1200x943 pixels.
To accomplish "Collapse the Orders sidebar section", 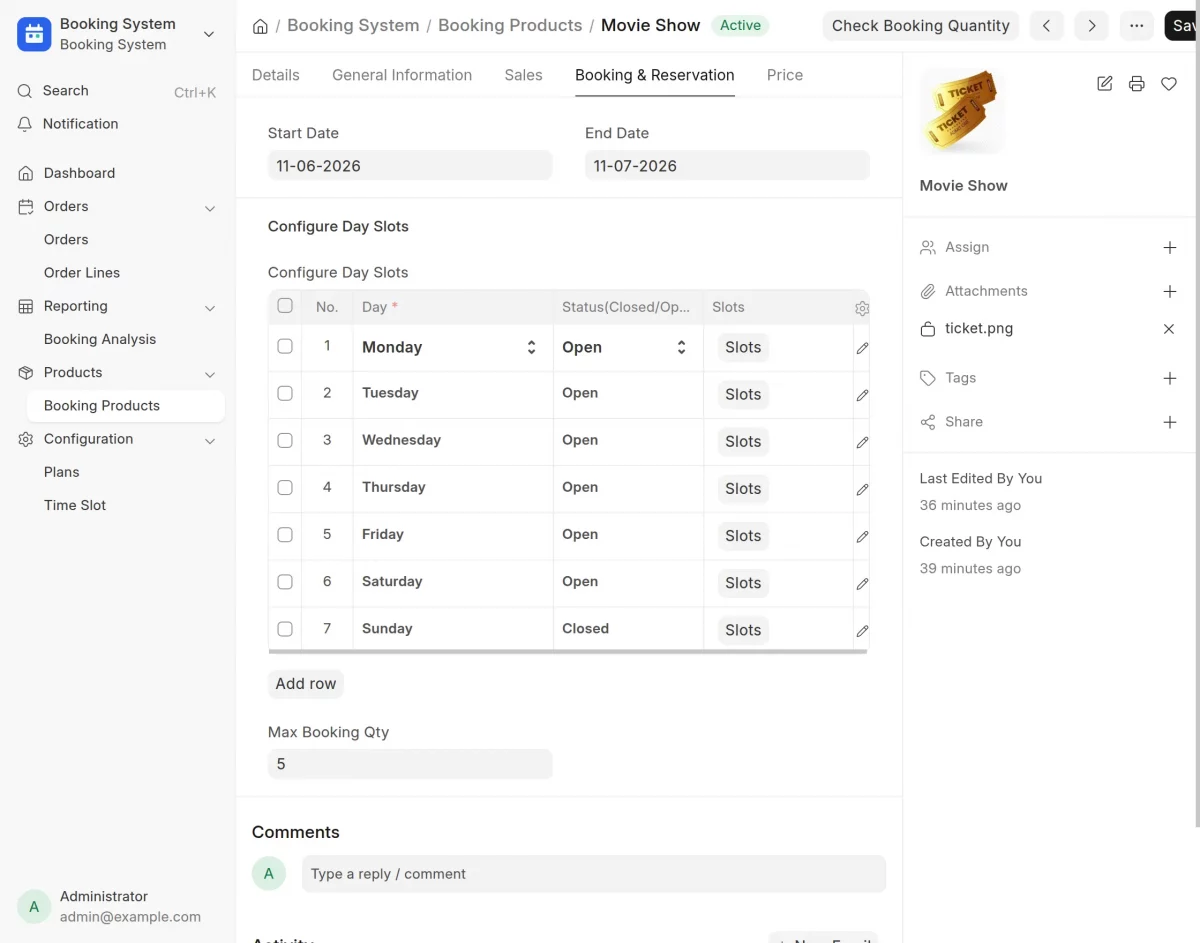I will pos(210,207).
